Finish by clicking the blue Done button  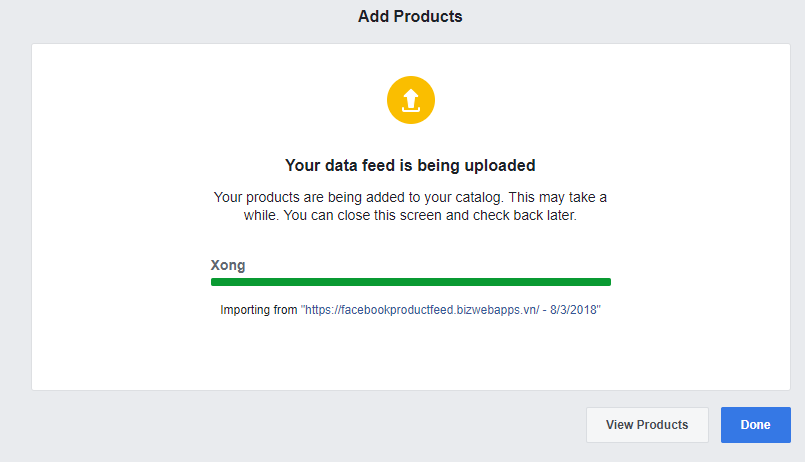click(756, 425)
